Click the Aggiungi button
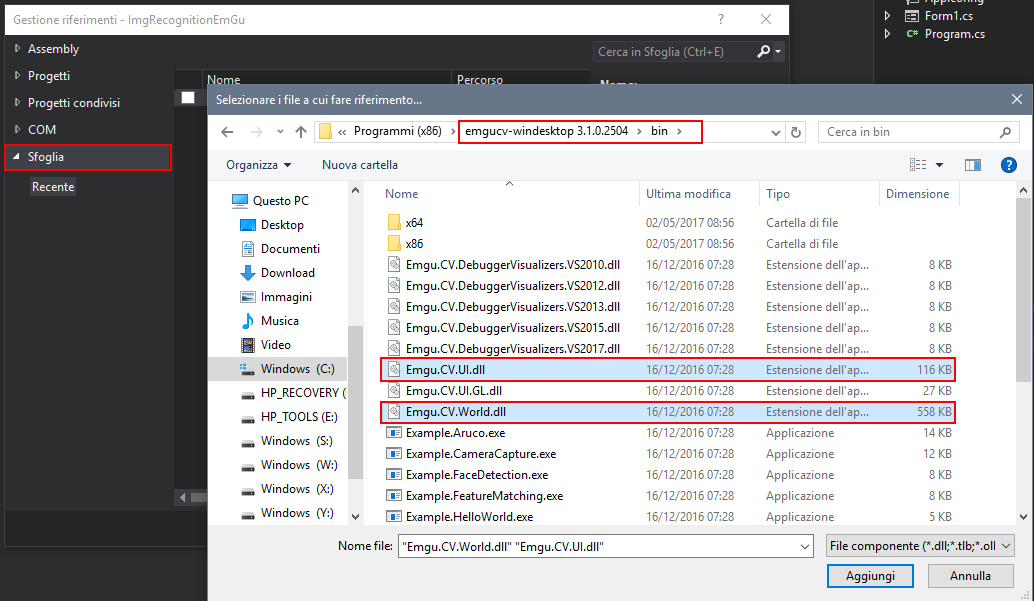Viewport: 1034px width, 601px height. pos(870,576)
